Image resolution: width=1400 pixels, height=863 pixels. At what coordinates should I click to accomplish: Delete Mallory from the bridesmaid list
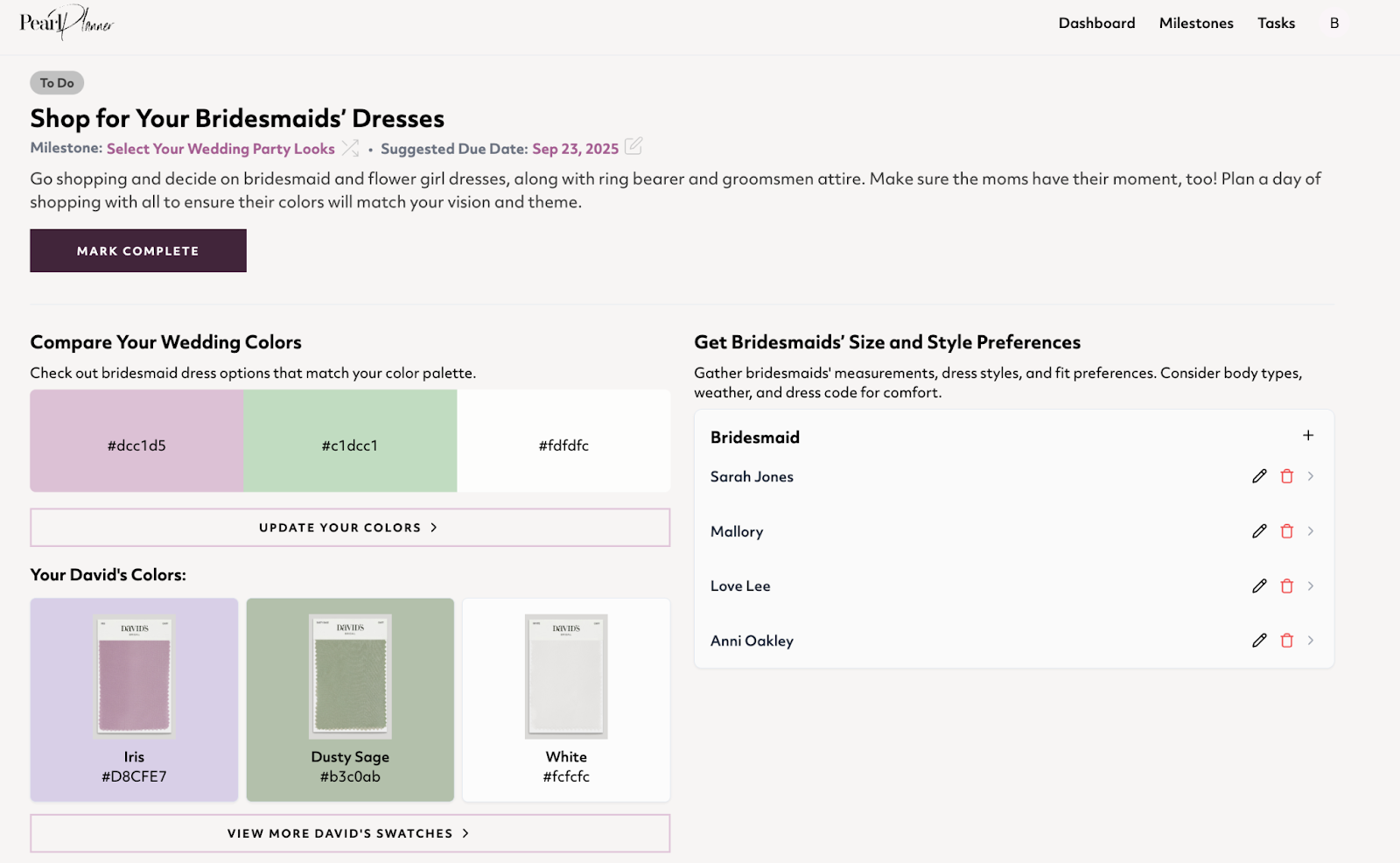tap(1286, 531)
